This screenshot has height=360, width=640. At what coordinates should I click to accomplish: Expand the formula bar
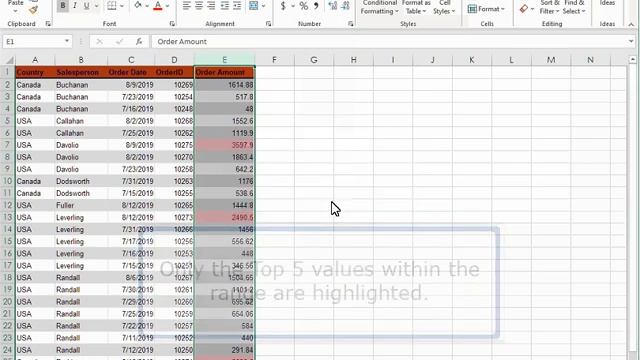tap(631, 42)
